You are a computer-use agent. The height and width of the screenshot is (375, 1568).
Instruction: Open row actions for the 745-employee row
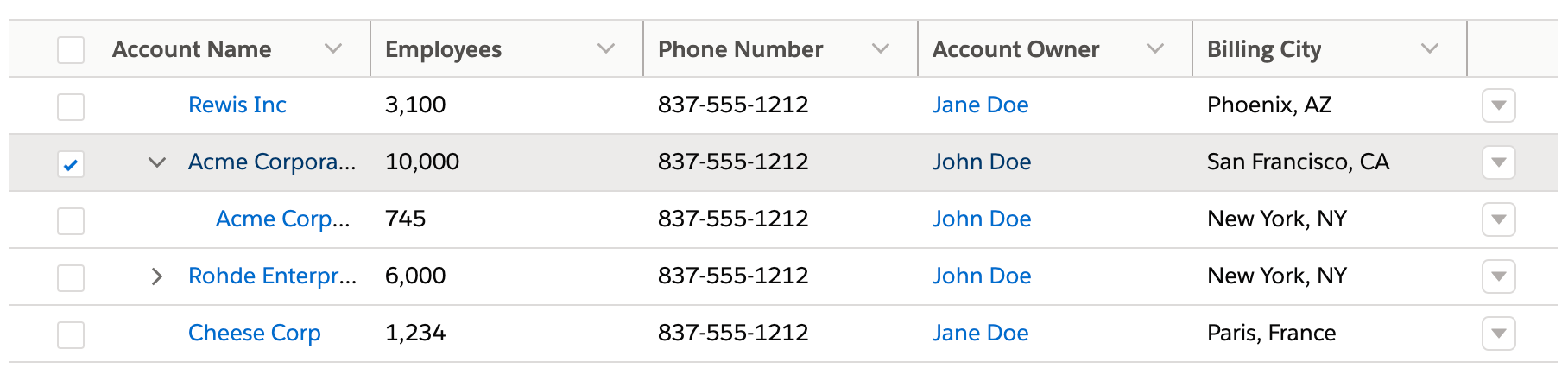(1499, 219)
